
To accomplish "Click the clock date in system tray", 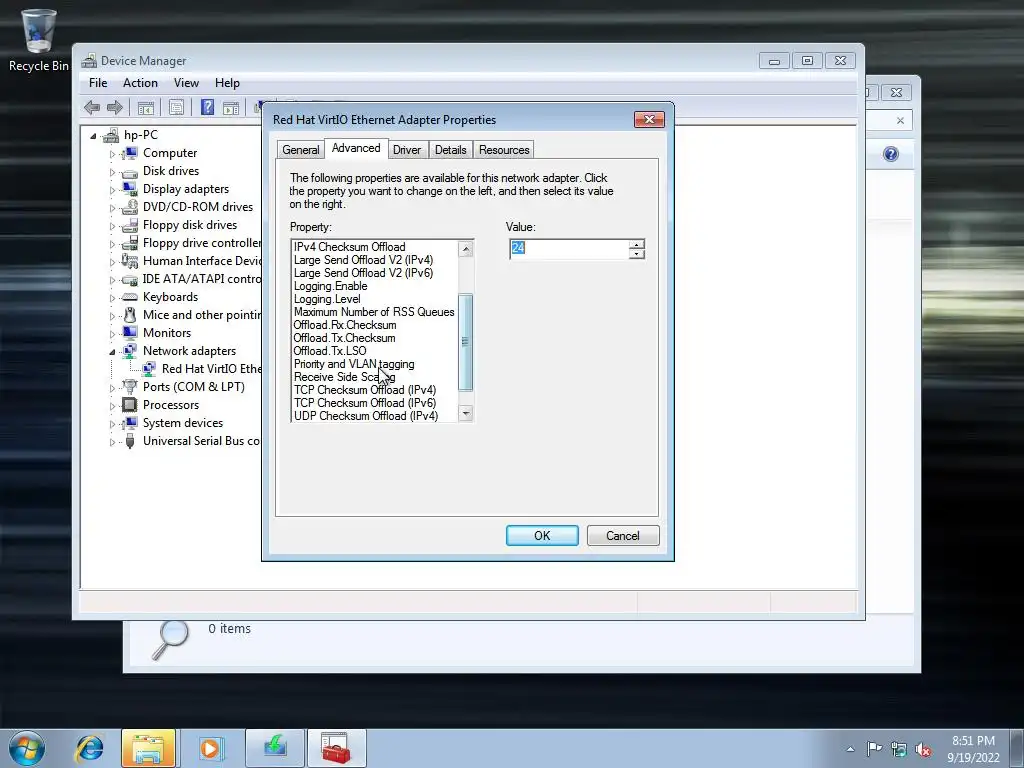I will (x=973, y=758).
